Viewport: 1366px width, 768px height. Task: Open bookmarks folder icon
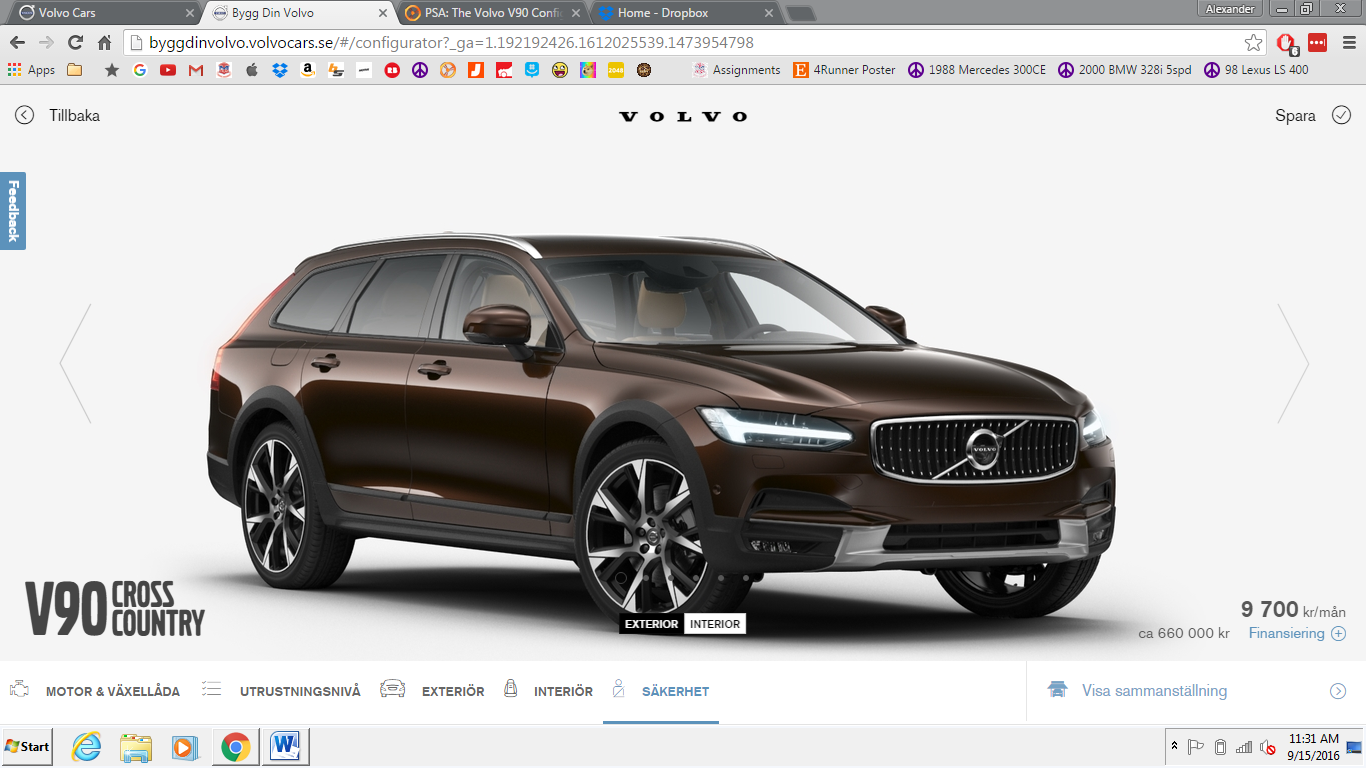[x=75, y=70]
